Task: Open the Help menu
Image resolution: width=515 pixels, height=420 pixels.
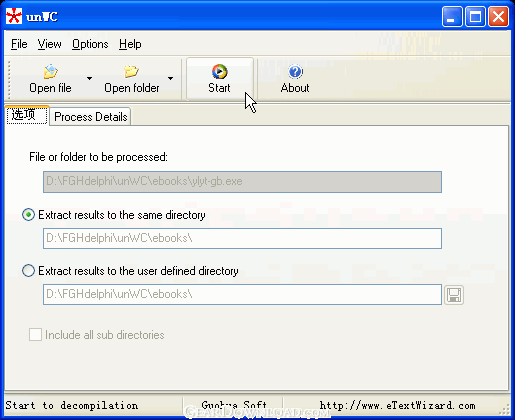Action: (130, 44)
